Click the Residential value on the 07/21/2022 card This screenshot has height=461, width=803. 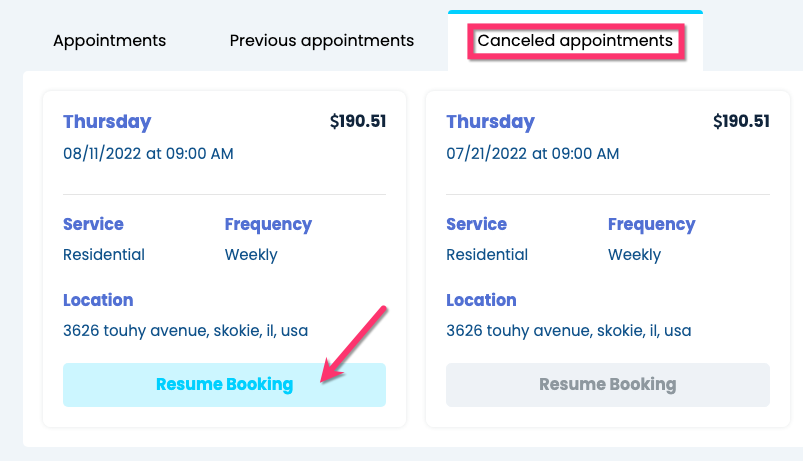click(x=487, y=255)
